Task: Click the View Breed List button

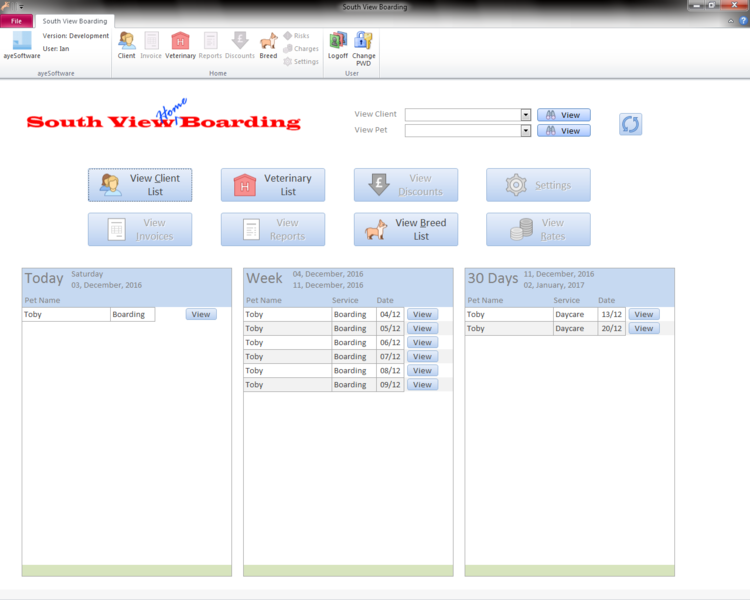Action: [x=406, y=229]
